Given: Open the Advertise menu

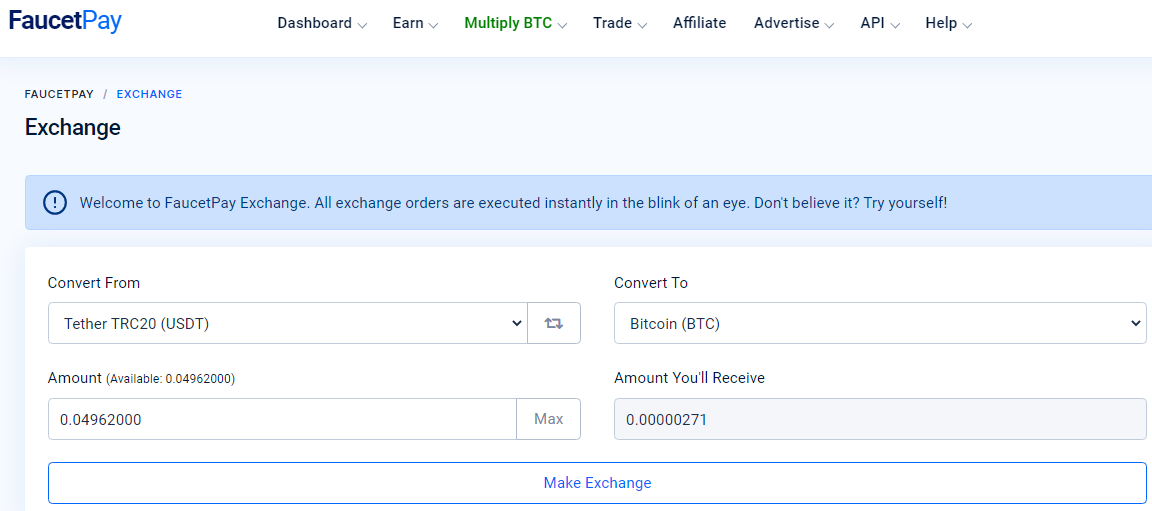Looking at the screenshot, I should pos(794,23).
